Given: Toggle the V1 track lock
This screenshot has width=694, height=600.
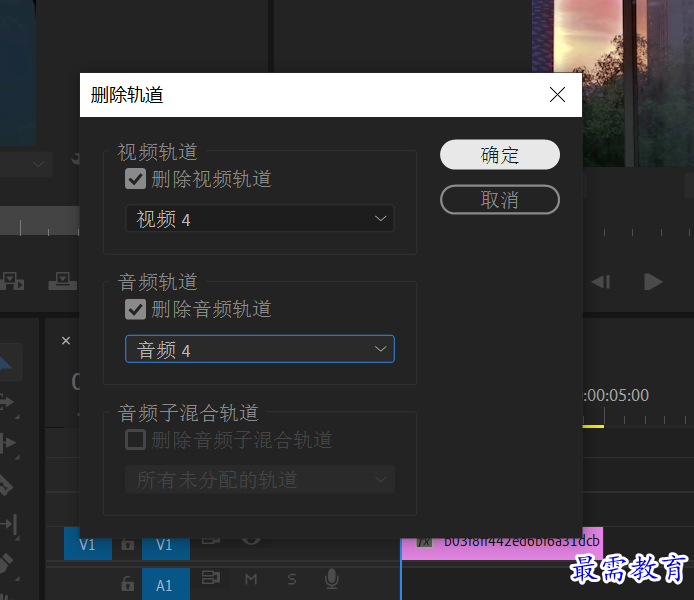Looking at the screenshot, I should [x=128, y=544].
